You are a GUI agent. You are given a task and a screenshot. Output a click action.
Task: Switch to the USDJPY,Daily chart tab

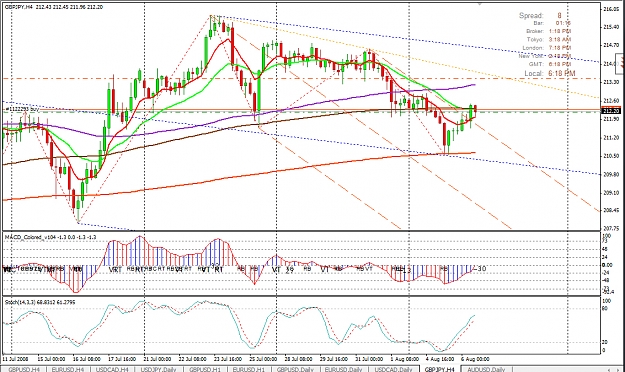tap(158, 369)
